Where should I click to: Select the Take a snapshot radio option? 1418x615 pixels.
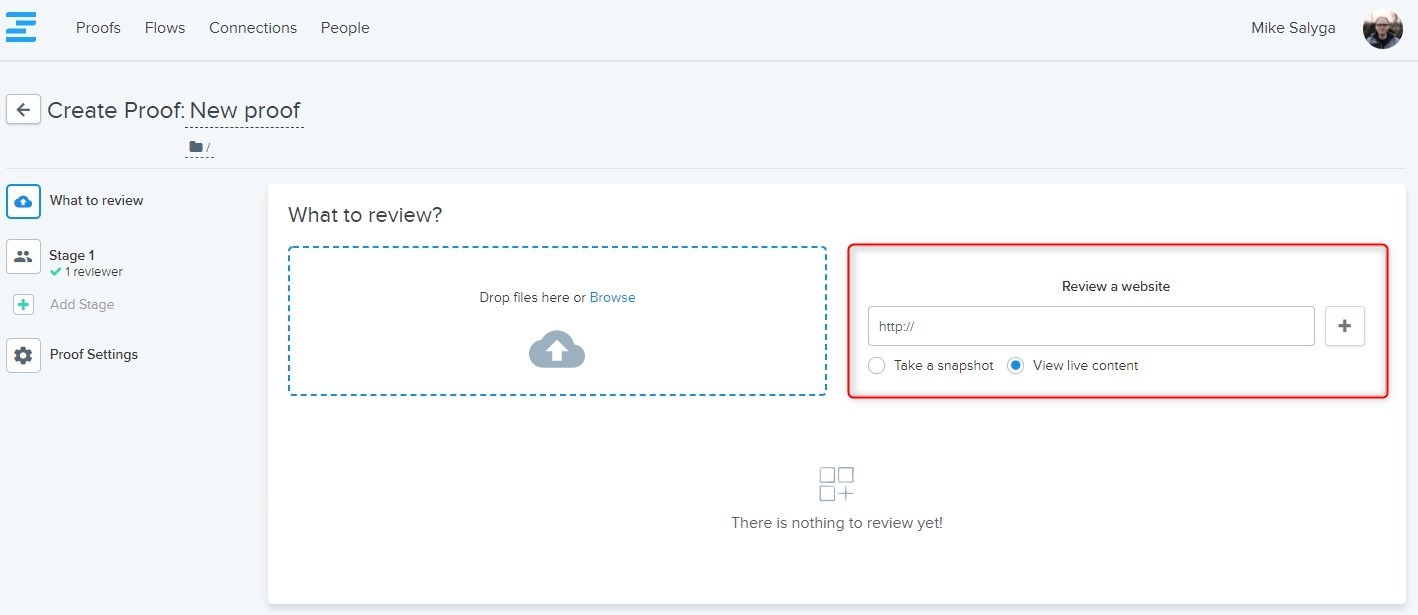click(x=877, y=366)
